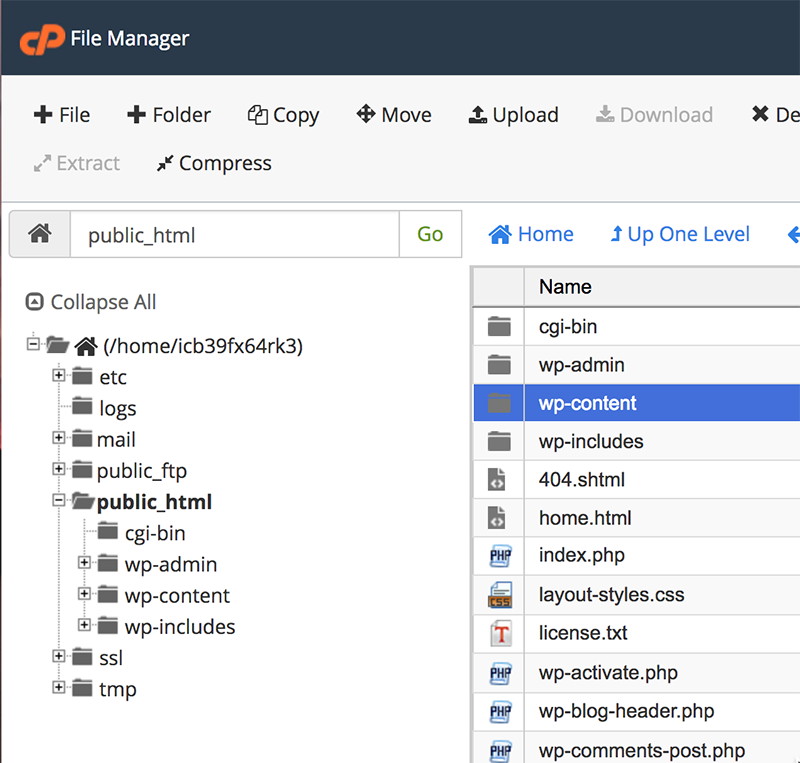Select the layout-styles.css file name

click(x=611, y=595)
